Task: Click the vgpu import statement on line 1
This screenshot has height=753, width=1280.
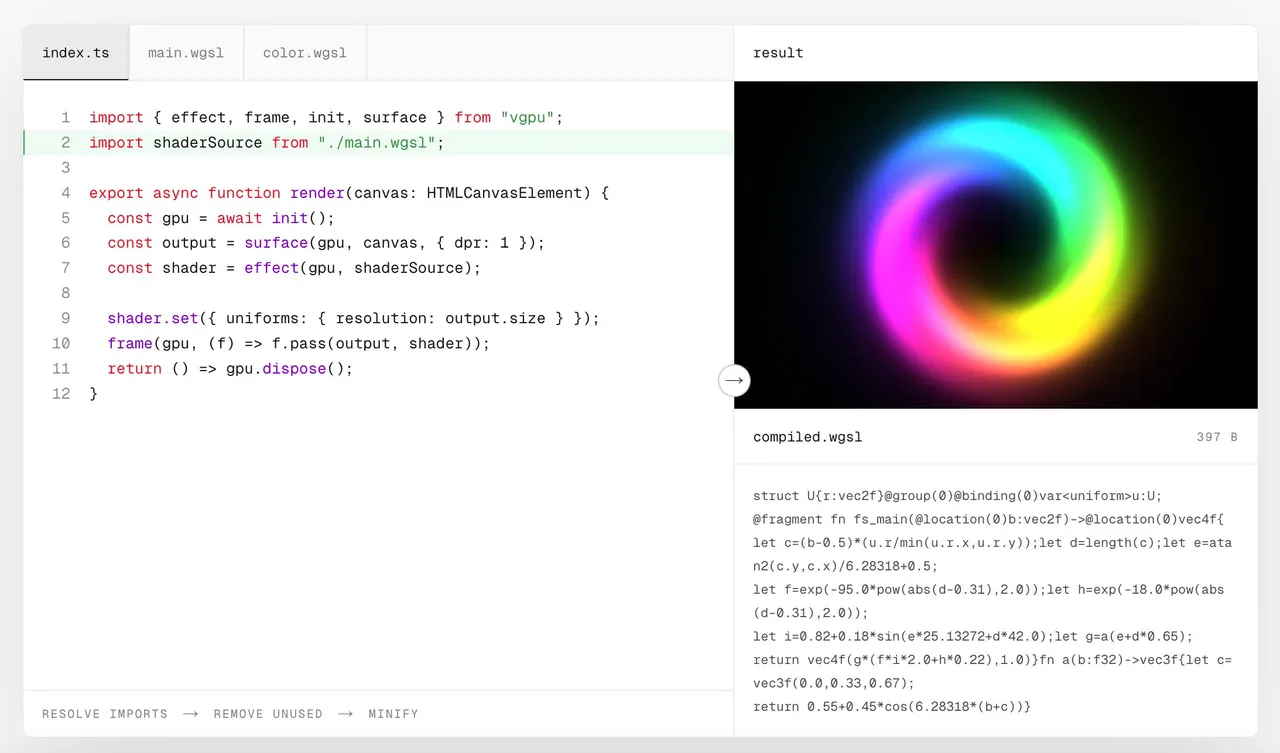Action: click(x=326, y=118)
